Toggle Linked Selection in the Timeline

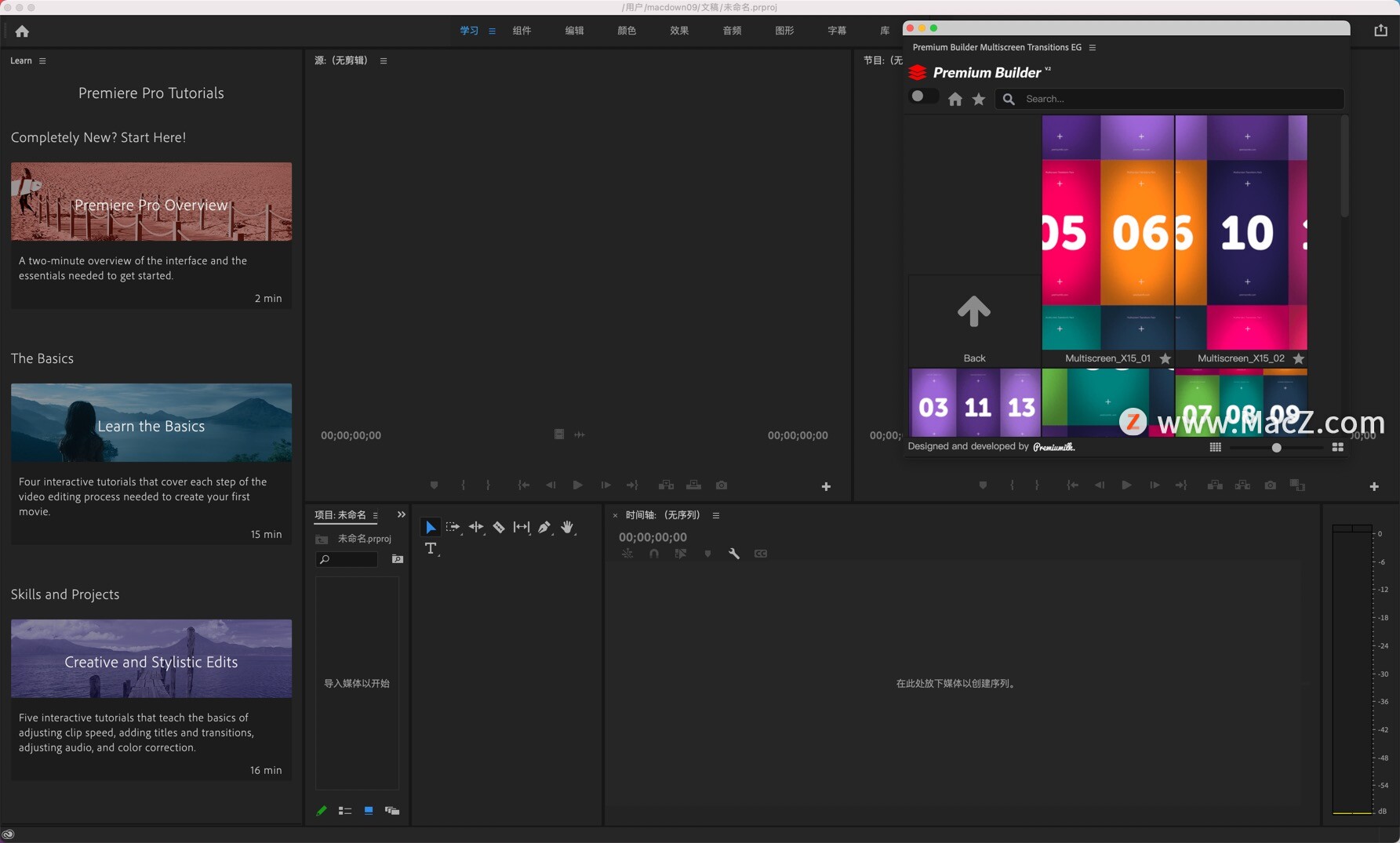[681, 554]
